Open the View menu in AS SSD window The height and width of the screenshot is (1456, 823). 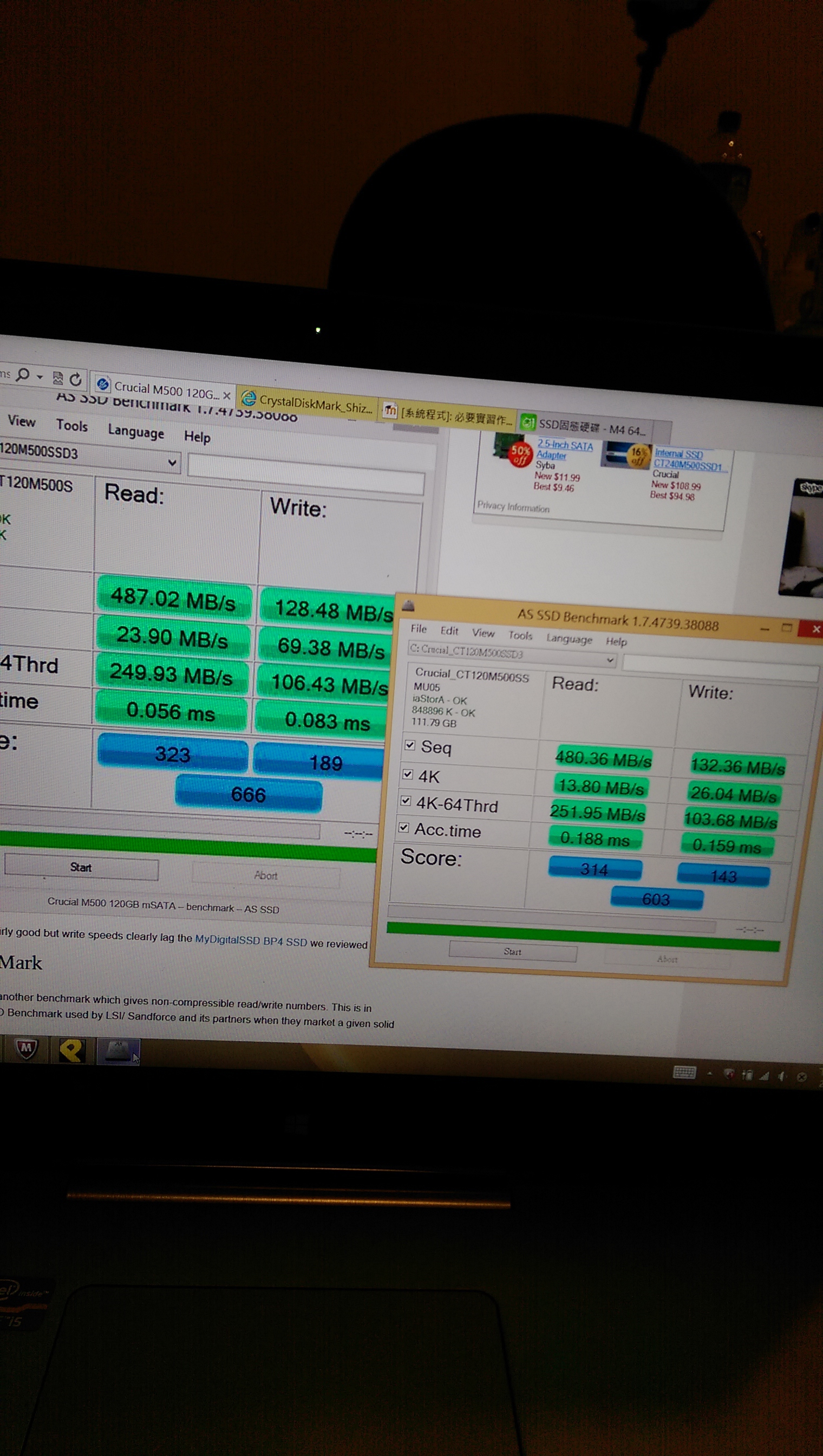(484, 633)
